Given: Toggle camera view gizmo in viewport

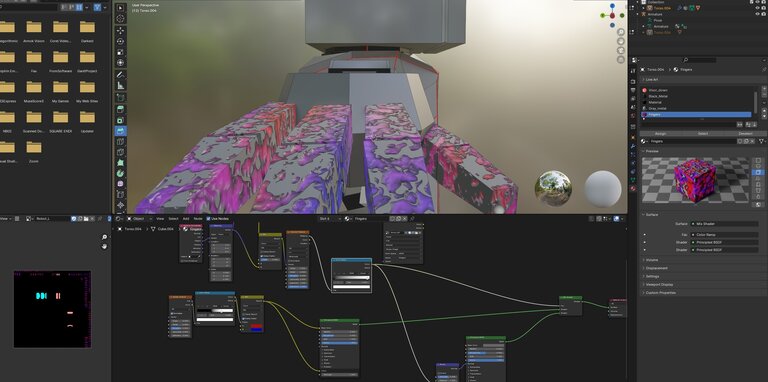Looking at the screenshot, I should pyautogui.click(x=621, y=50).
